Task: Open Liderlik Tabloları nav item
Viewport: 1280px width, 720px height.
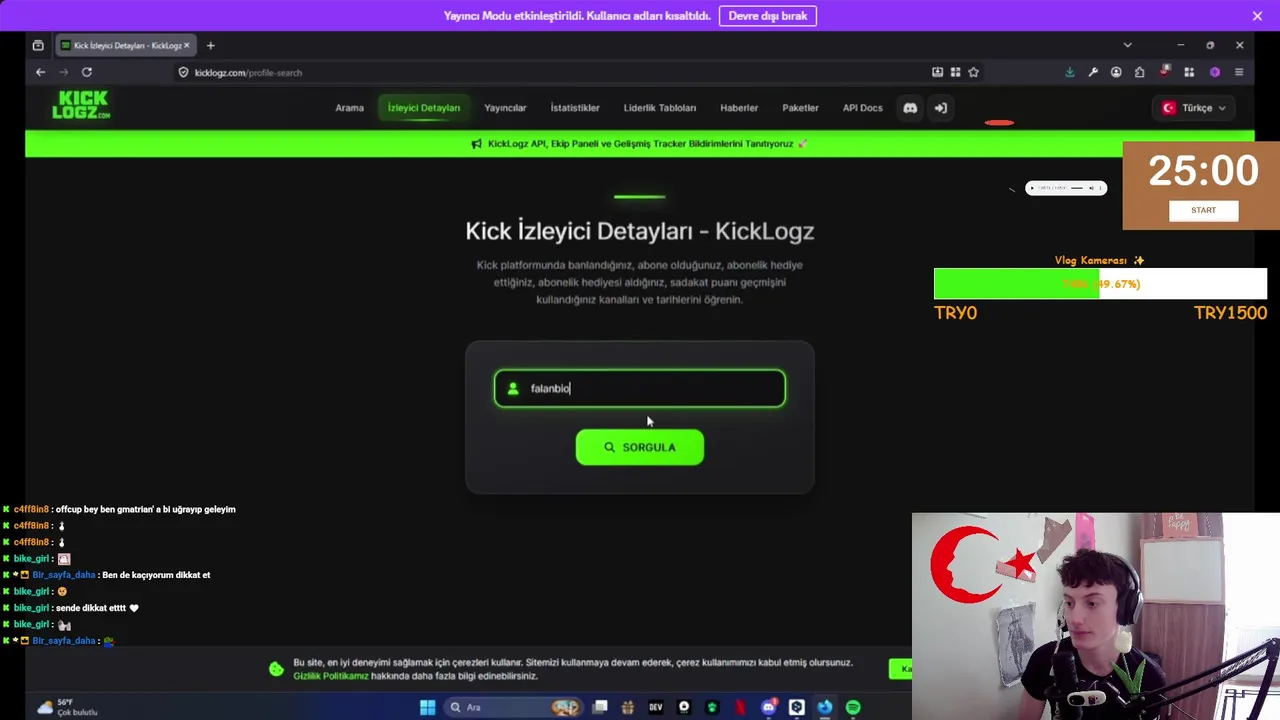Action: (660, 108)
